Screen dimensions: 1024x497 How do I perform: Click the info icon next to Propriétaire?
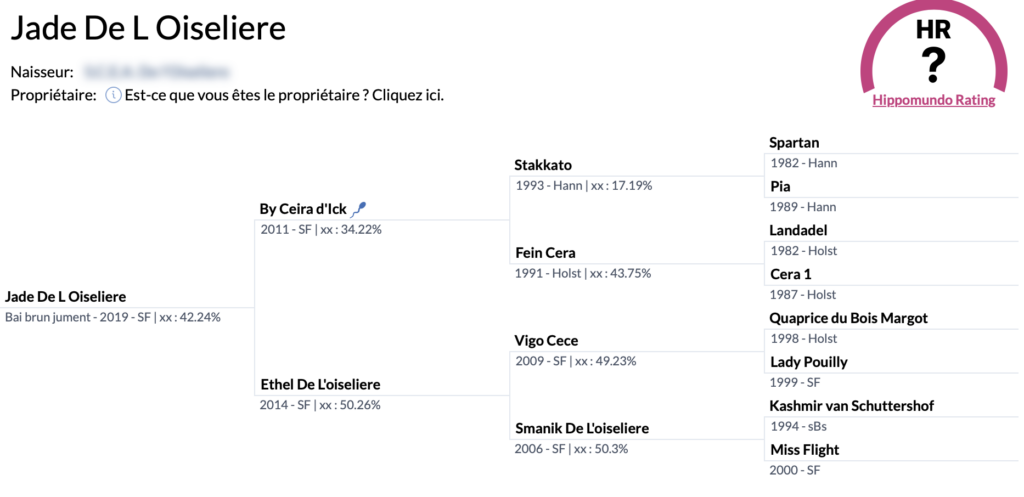click(113, 95)
